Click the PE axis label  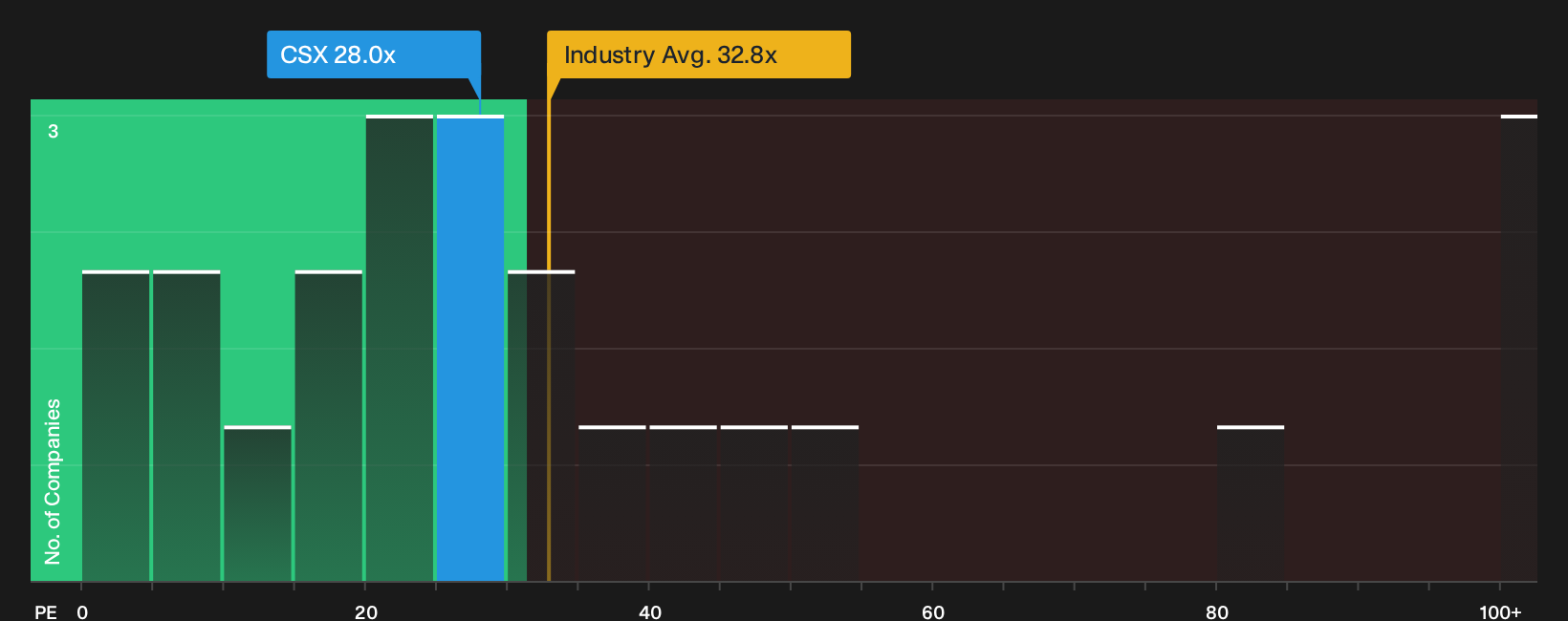[x=45, y=612]
